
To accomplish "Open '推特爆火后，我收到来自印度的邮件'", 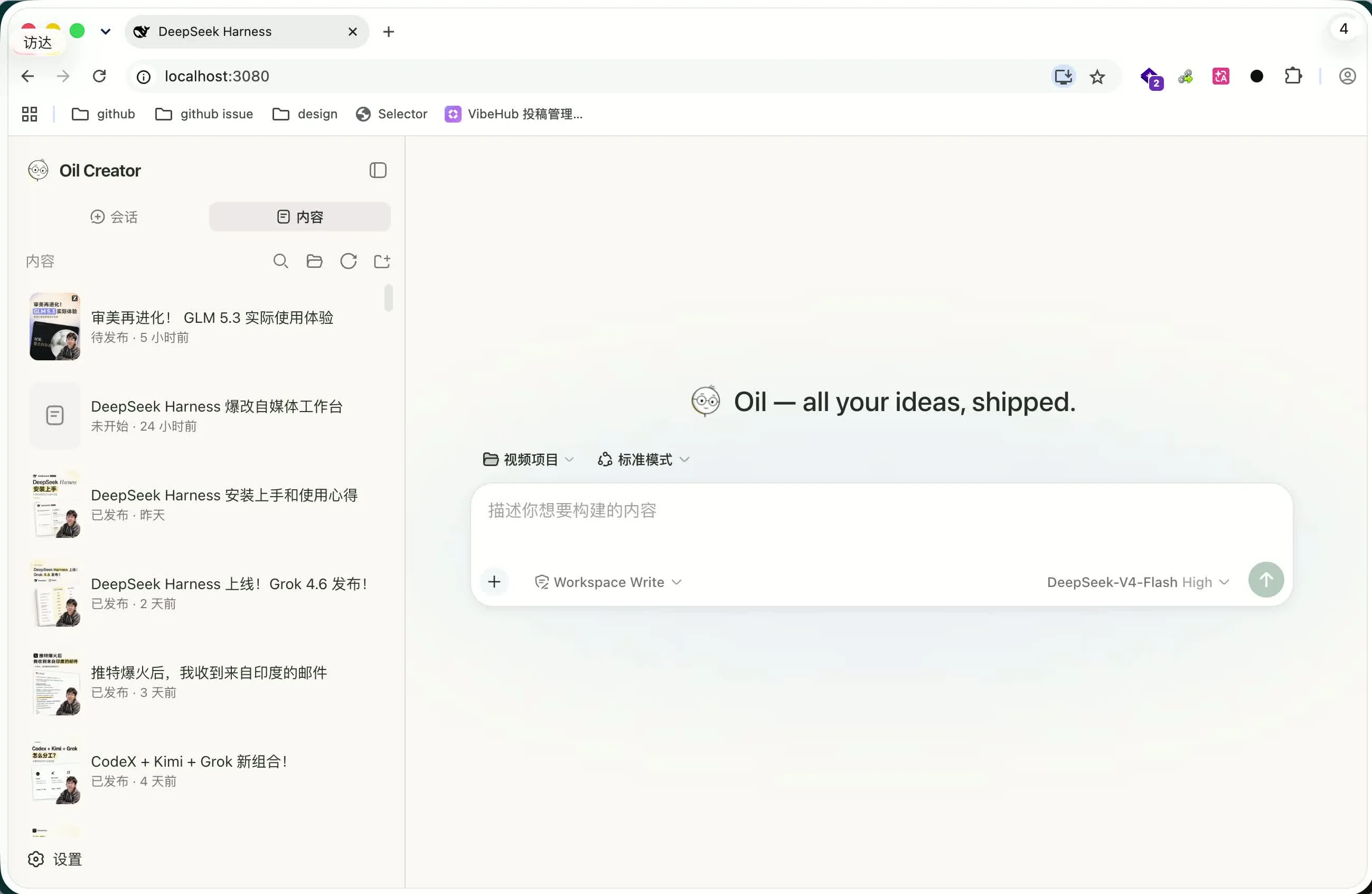I will point(209,673).
